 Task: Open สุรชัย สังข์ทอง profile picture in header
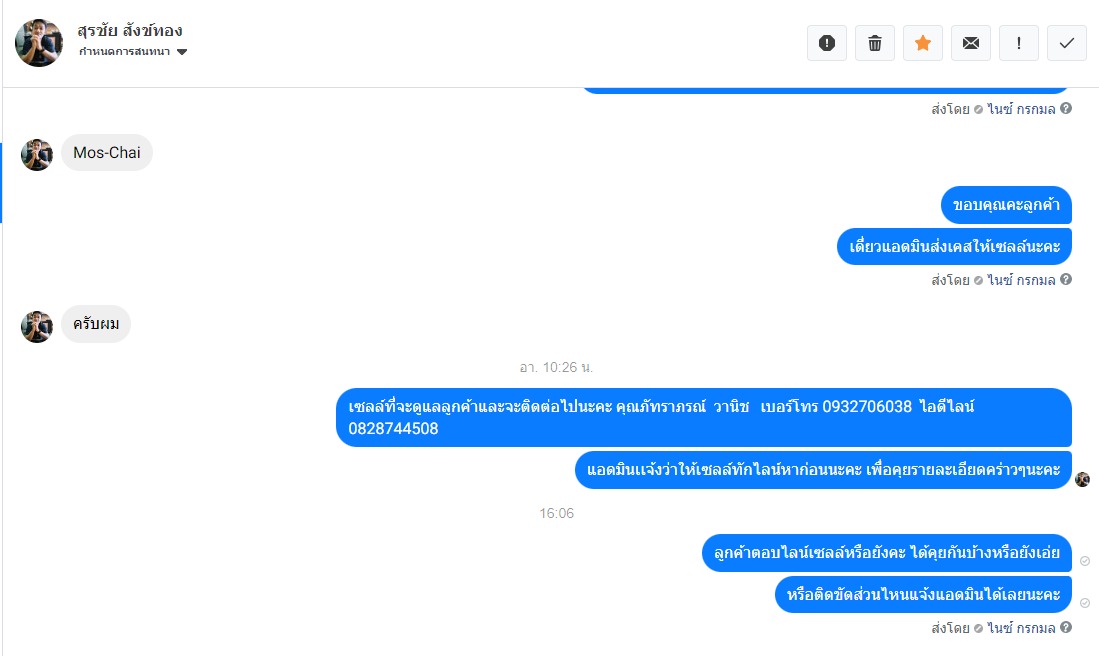click(x=39, y=43)
